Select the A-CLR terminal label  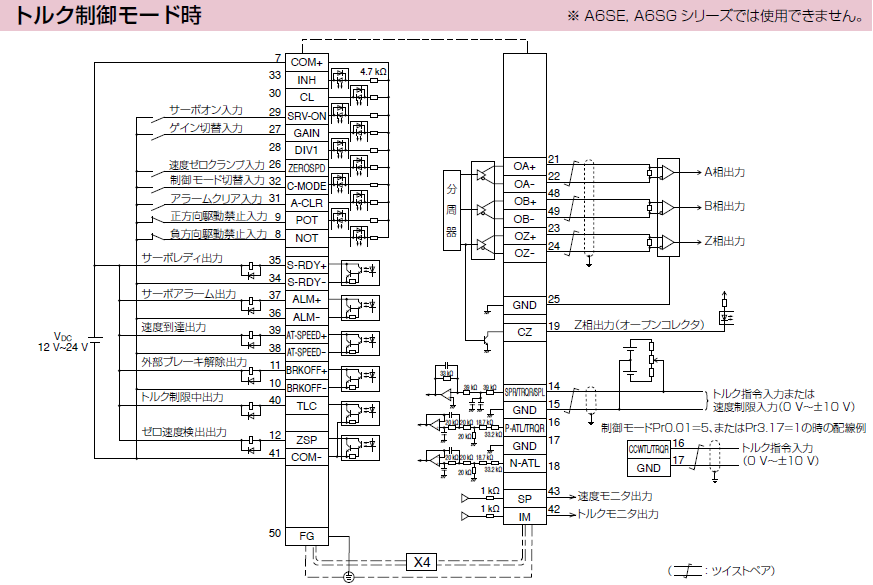[306, 203]
